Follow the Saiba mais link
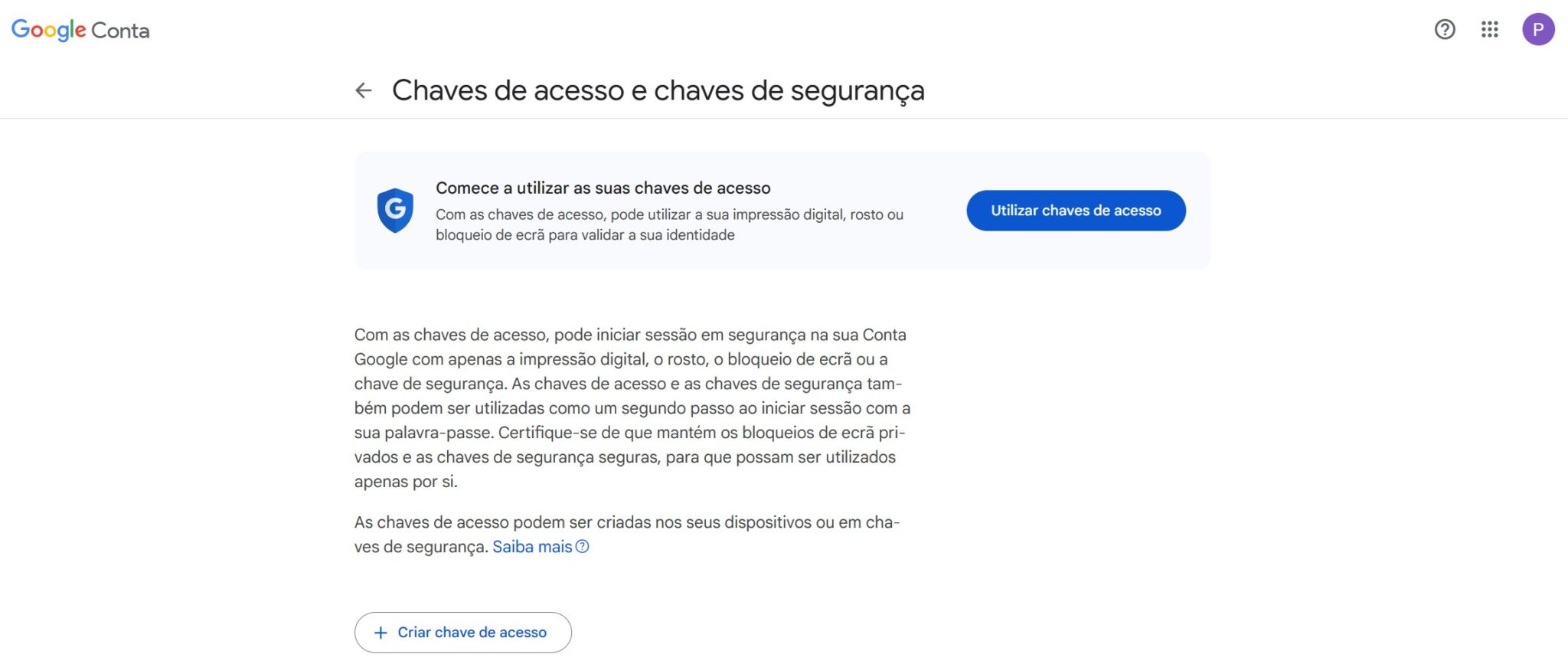The height and width of the screenshot is (661, 1568). coord(532,547)
